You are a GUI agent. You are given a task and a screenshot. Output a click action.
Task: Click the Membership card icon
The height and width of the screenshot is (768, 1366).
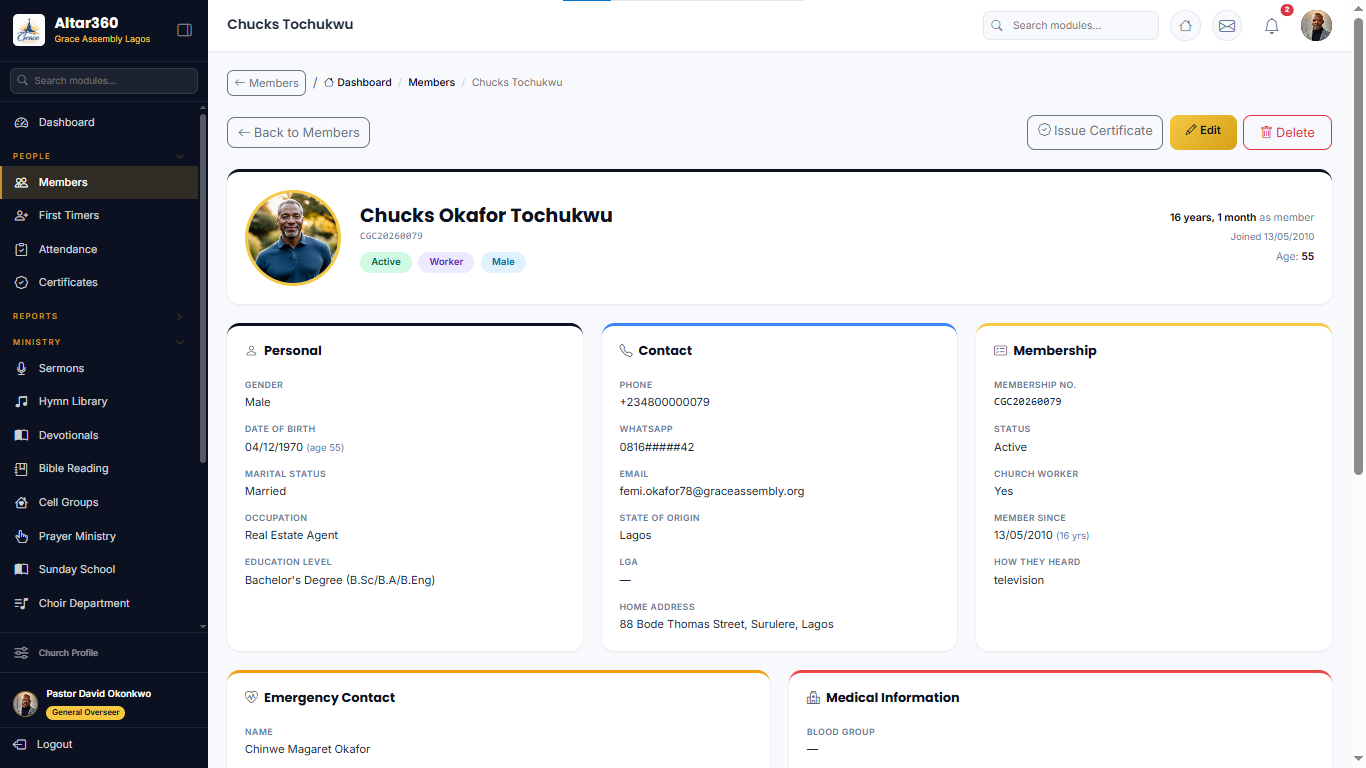click(x=1000, y=351)
